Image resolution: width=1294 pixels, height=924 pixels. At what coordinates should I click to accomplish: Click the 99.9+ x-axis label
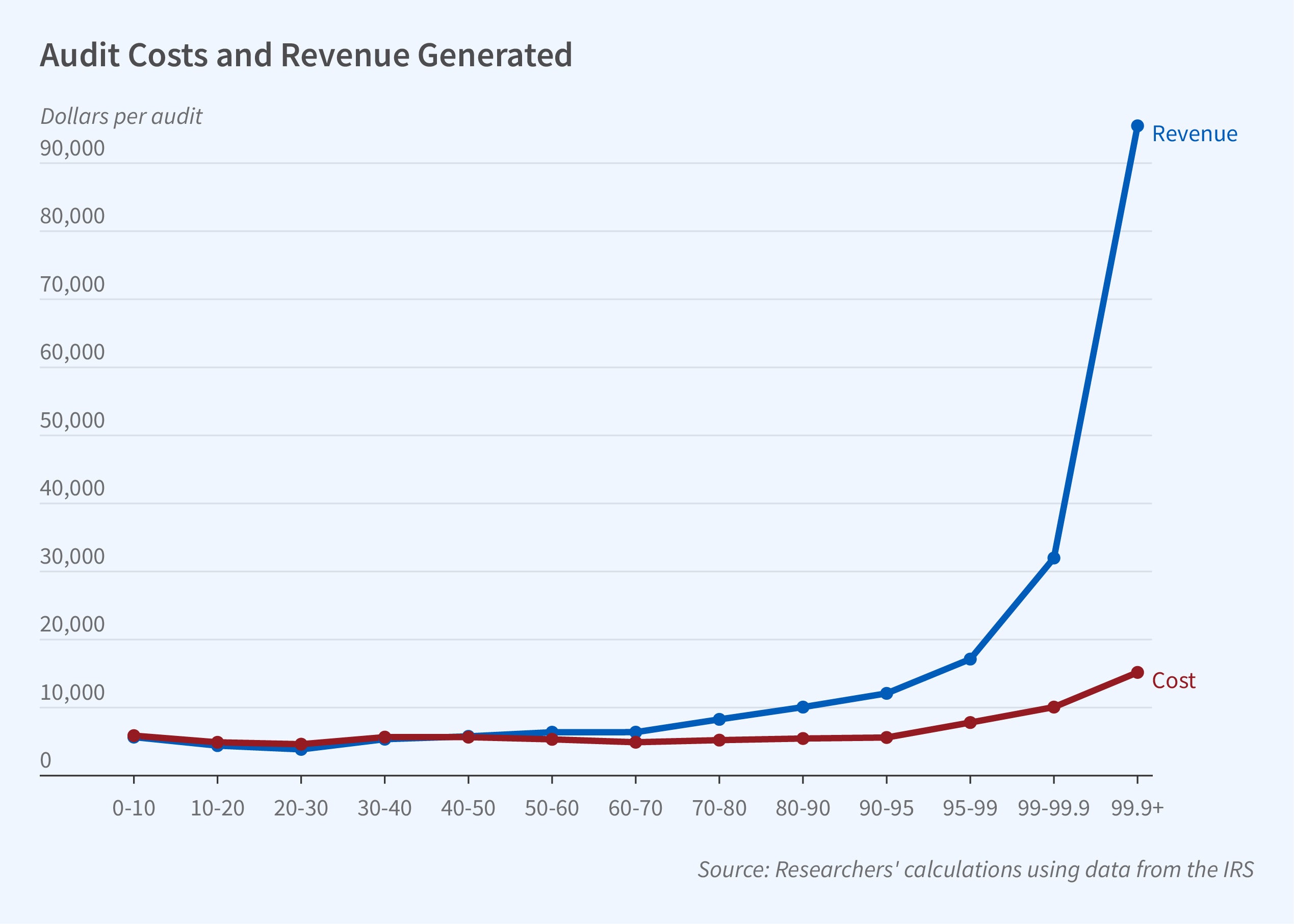coord(1137,808)
